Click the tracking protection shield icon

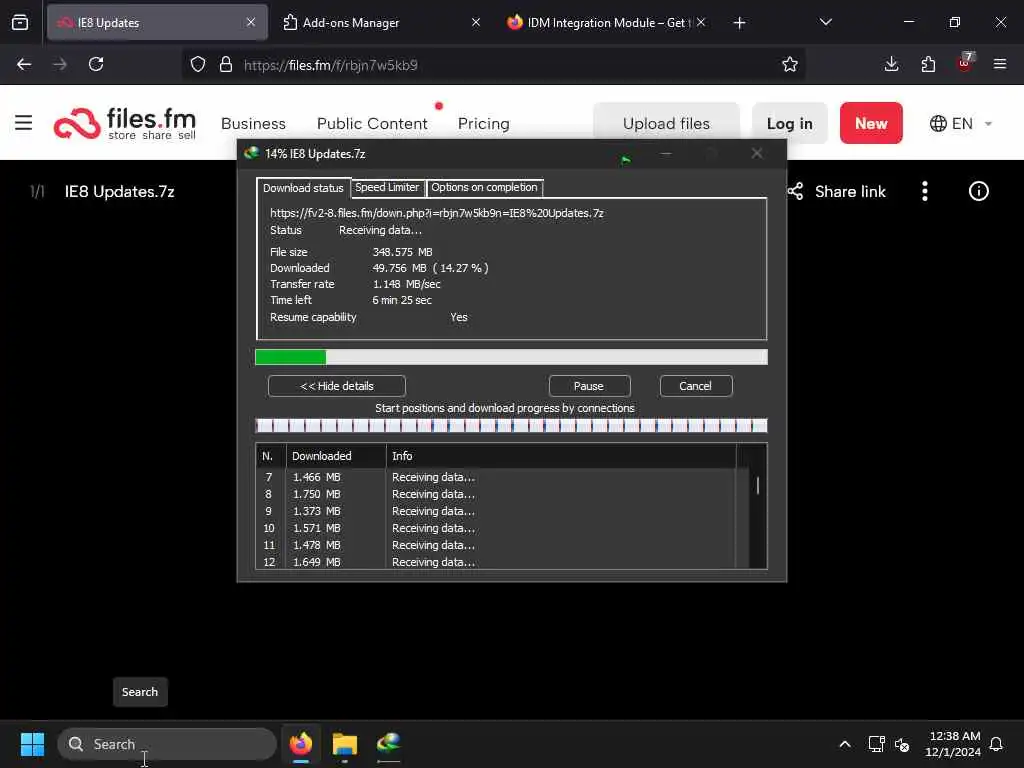198,64
